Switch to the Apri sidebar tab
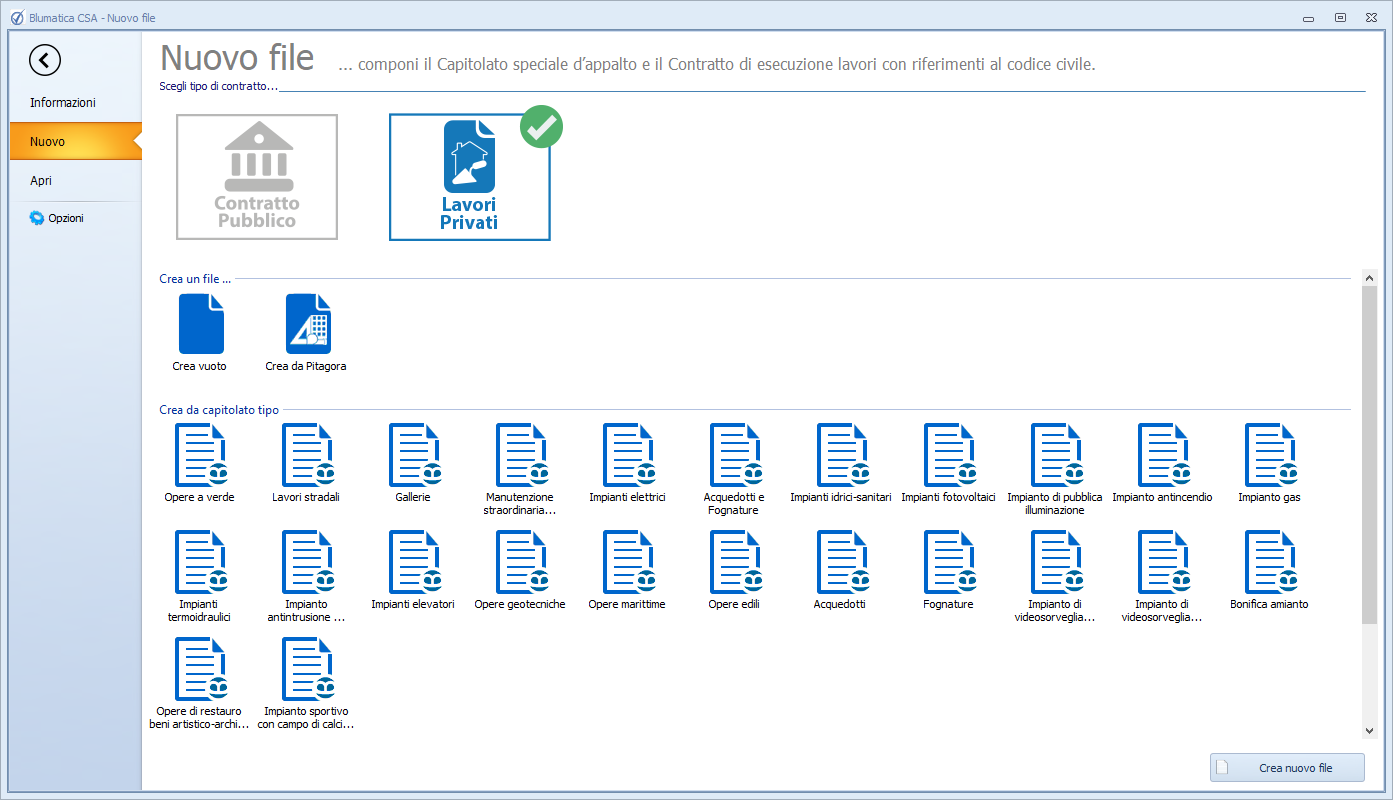Screen dimensions: 1393x800 41,181
